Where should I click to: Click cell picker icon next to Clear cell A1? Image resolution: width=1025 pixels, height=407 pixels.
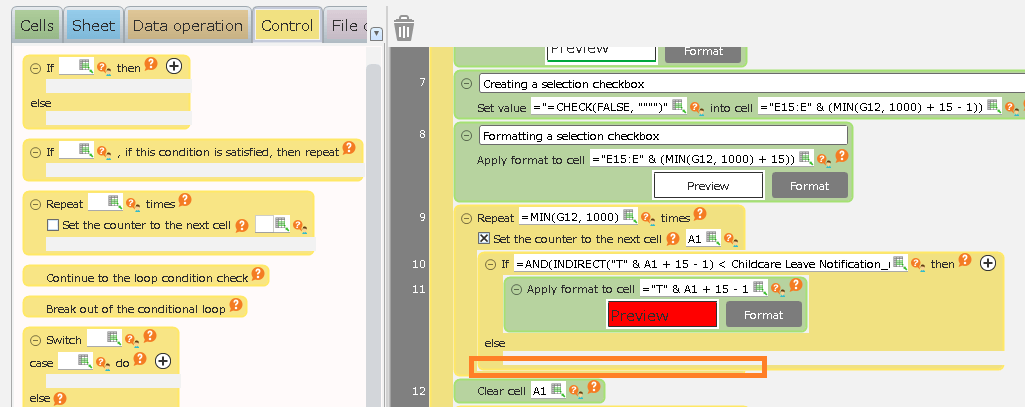tap(557, 390)
